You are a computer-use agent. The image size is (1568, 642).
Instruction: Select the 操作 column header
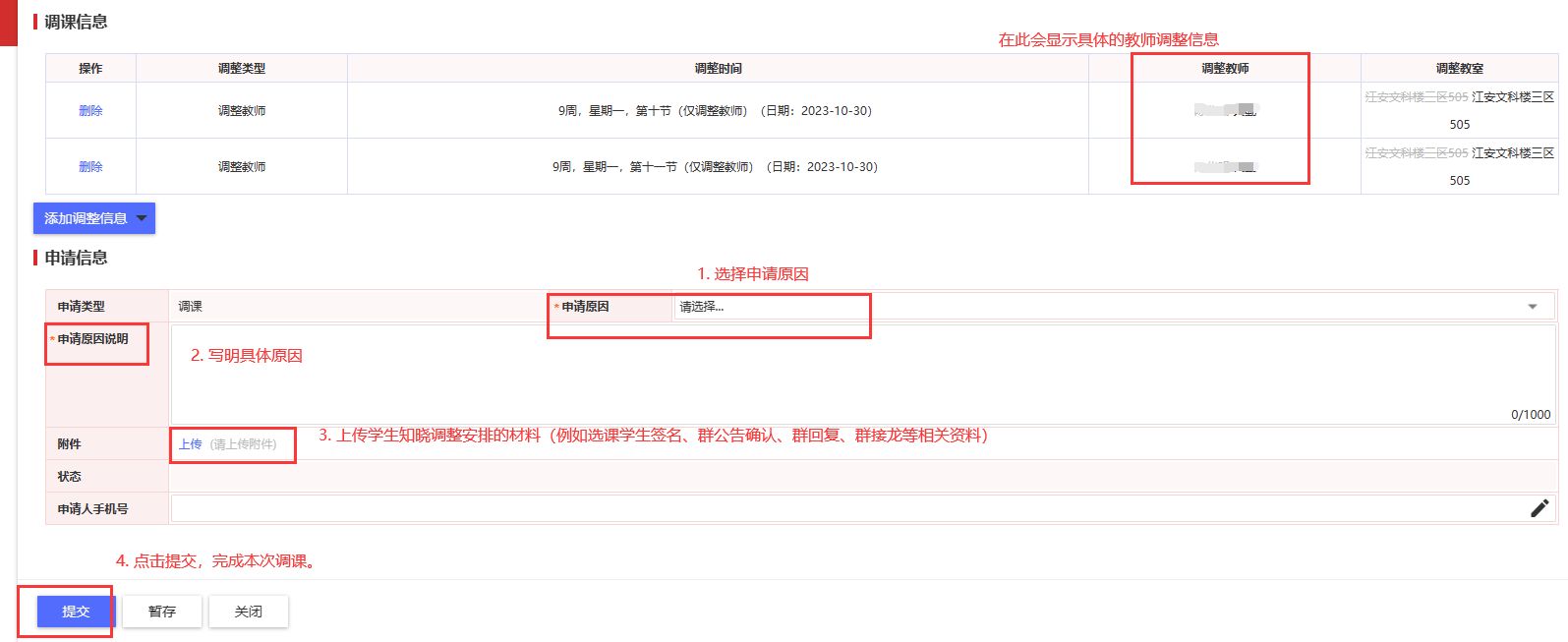90,69
